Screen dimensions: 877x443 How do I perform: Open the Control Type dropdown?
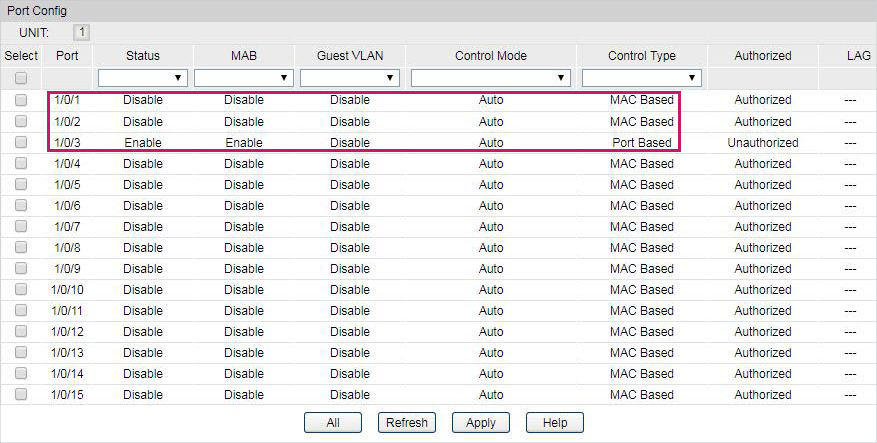coord(641,78)
